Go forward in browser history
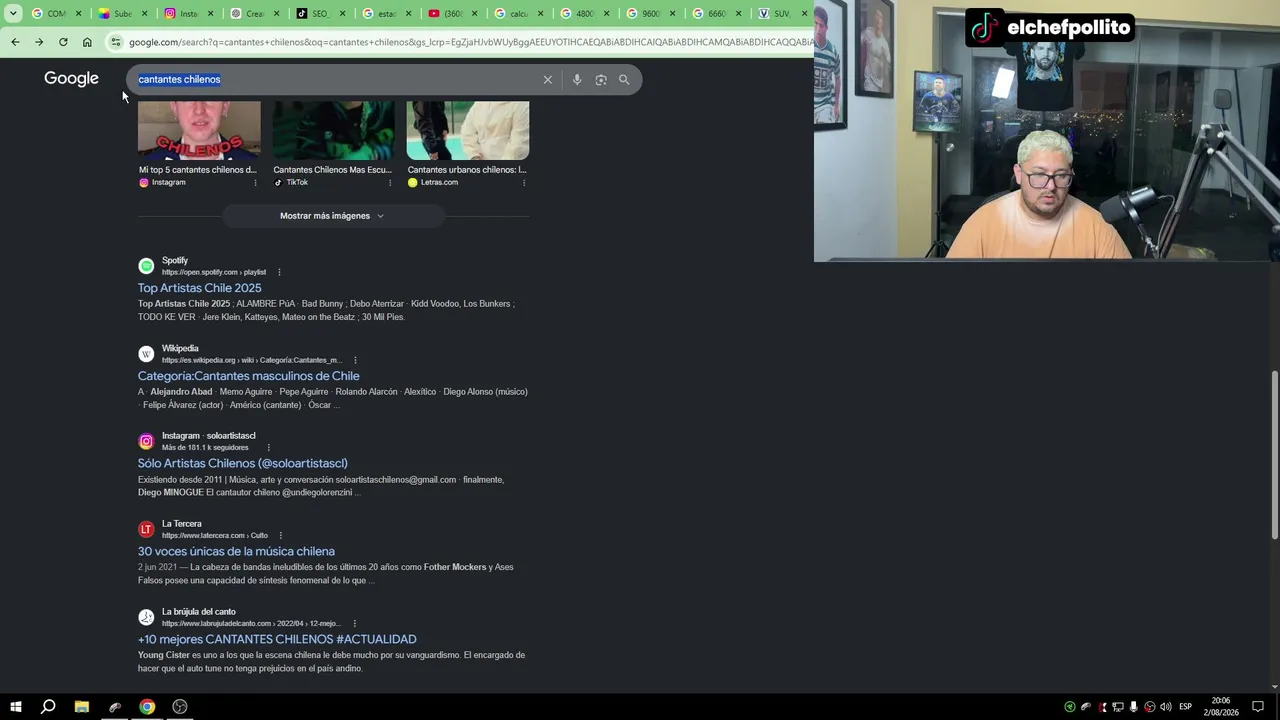This screenshot has width=1280, height=720. tap(39, 42)
